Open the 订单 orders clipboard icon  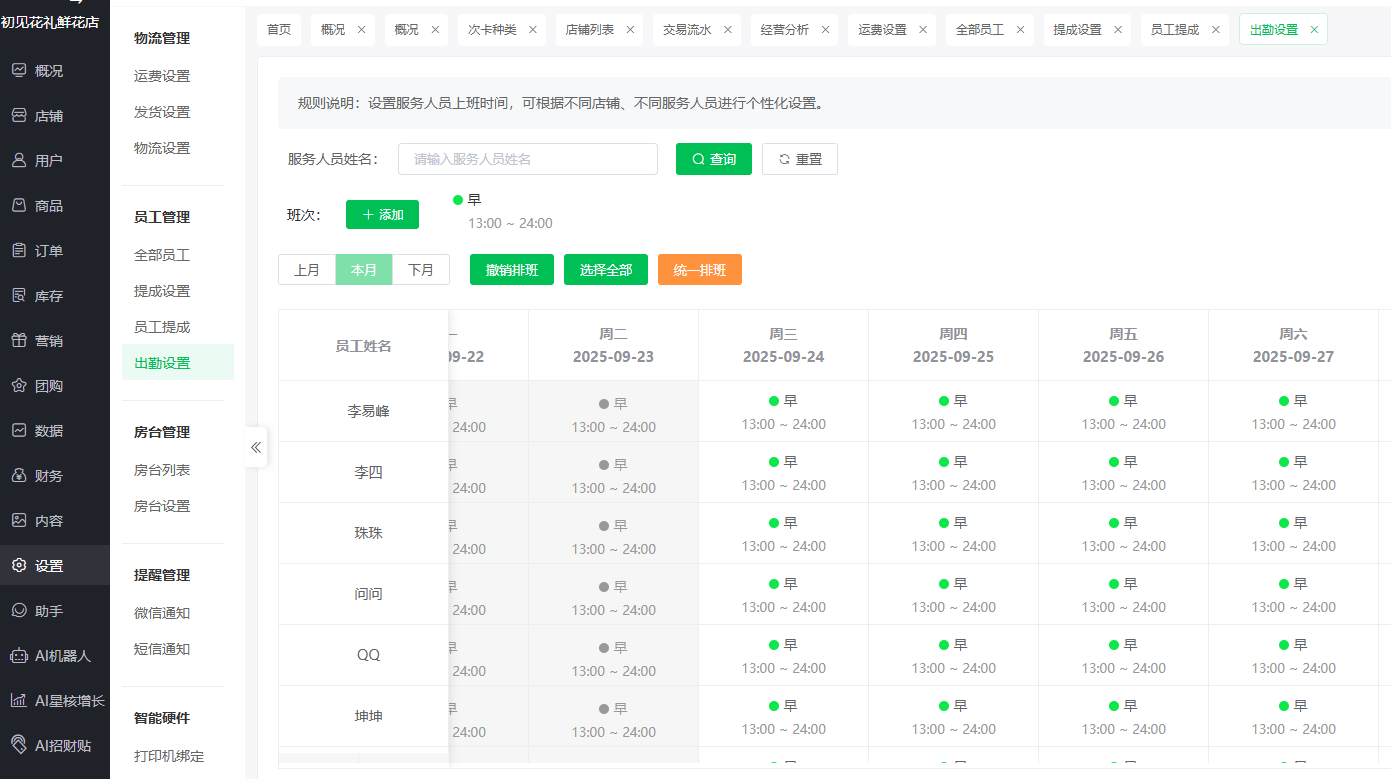click(x=19, y=250)
